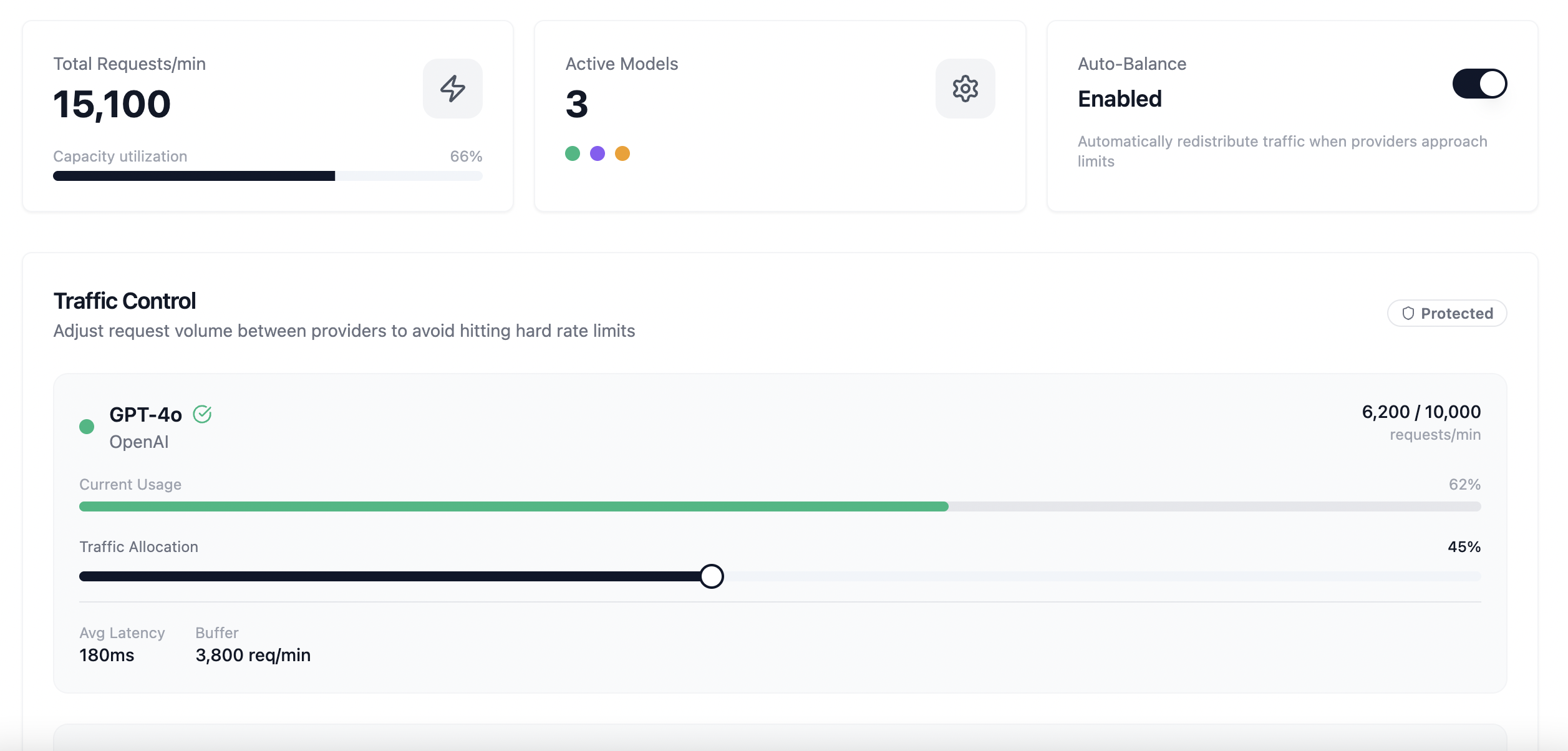The image size is (1568, 751).
Task: Toggle the Auto-Balance switch off
Action: tap(1479, 84)
